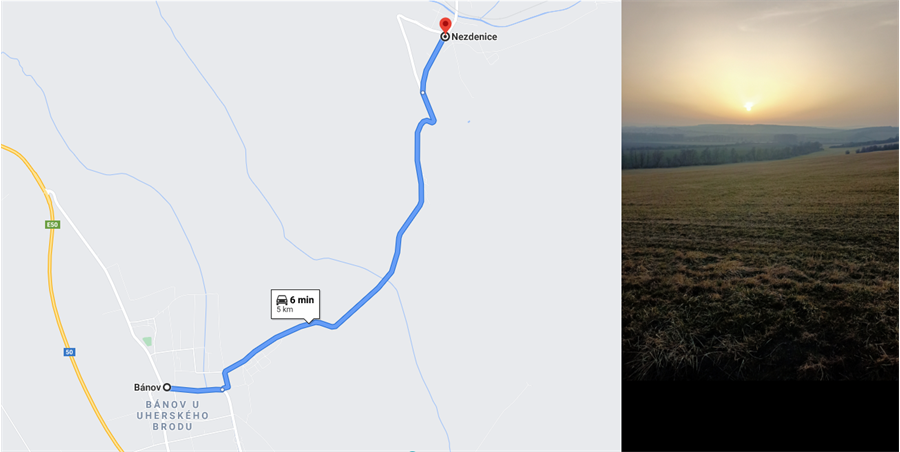Click the black bar below the photo
Viewport: 900px width, 452px height.
[761, 416]
